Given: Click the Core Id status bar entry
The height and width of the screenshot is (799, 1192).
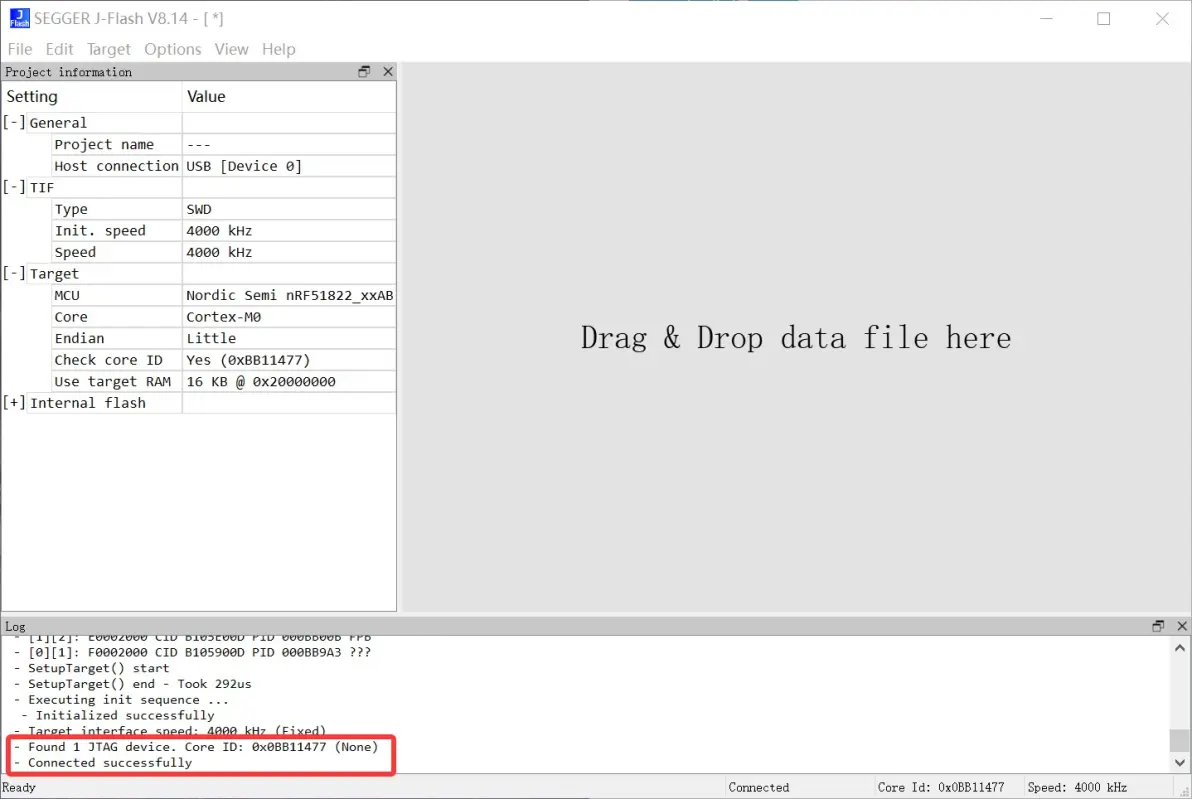Looking at the screenshot, I should point(940,788).
